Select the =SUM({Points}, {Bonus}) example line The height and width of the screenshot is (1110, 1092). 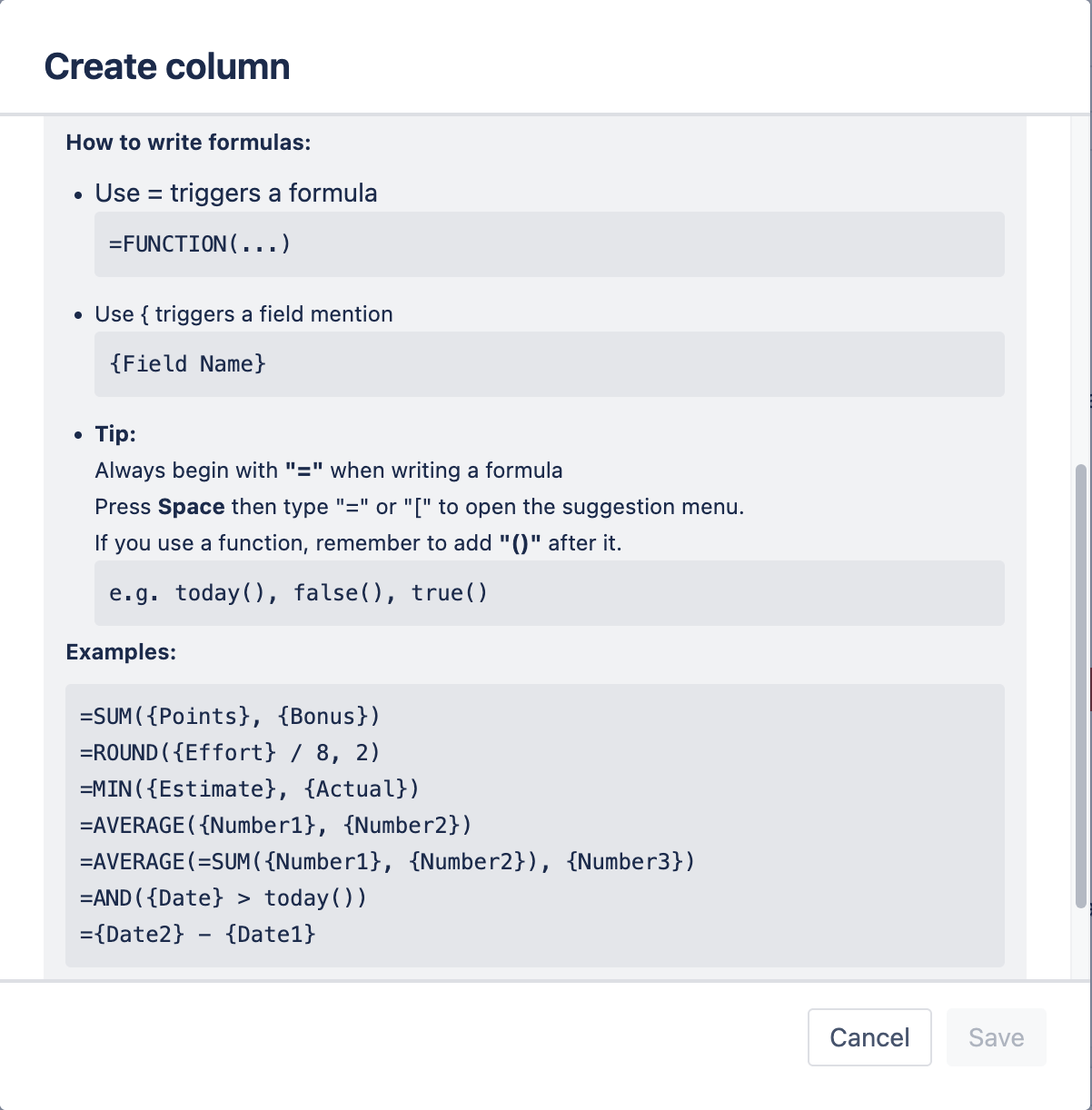(x=230, y=717)
